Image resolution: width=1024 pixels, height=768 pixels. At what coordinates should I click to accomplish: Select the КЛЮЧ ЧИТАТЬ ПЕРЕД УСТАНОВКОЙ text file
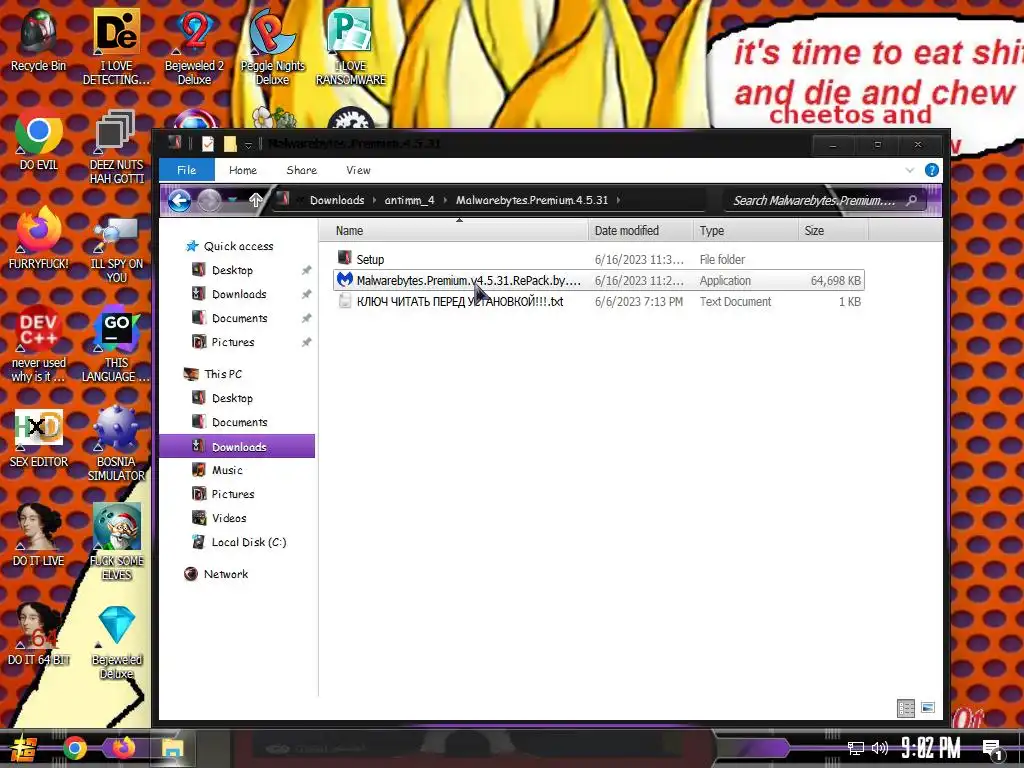coord(599,302)
